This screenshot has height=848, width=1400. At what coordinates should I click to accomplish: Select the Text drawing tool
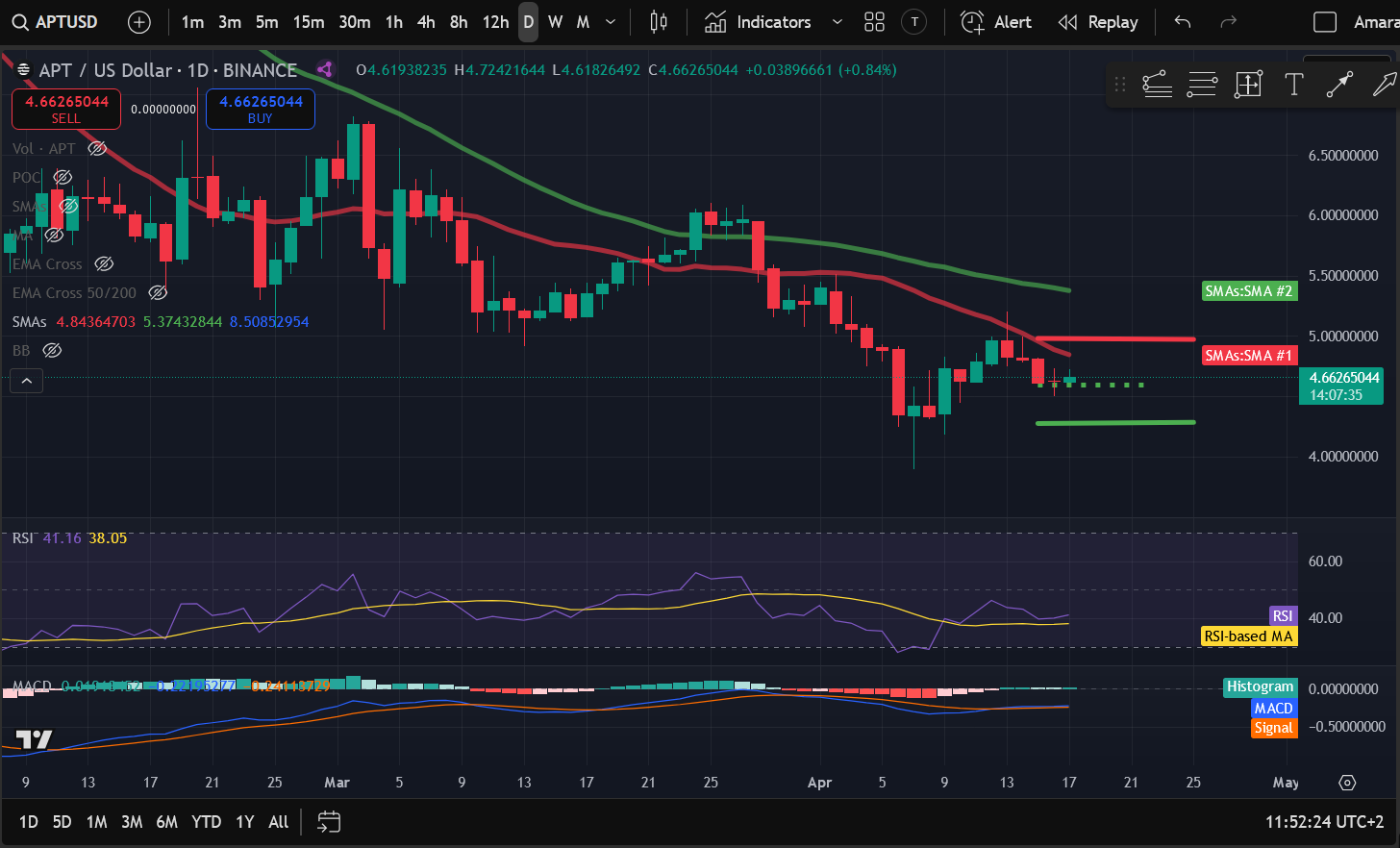[x=1293, y=85]
